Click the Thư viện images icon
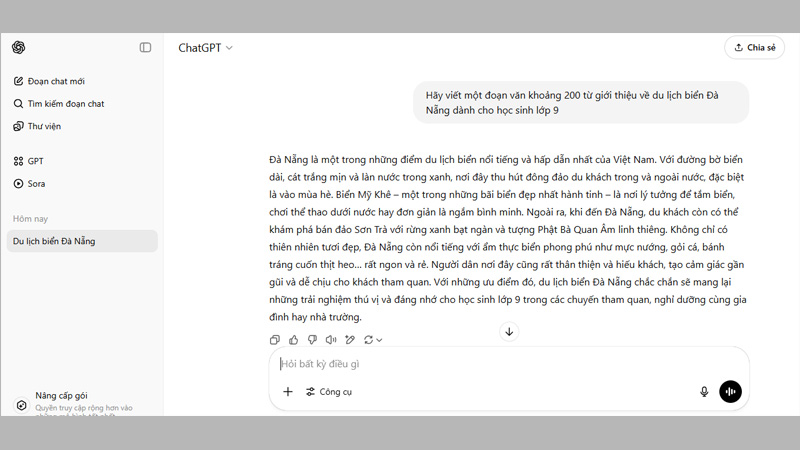Image resolution: width=800 pixels, height=450 pixels. pos(18,126)
